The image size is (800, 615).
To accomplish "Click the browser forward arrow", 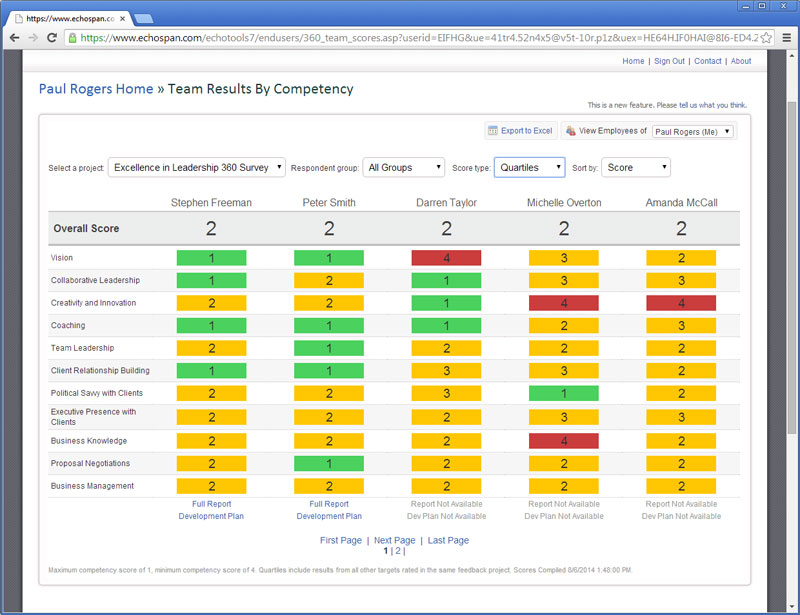I will (33, 38).
